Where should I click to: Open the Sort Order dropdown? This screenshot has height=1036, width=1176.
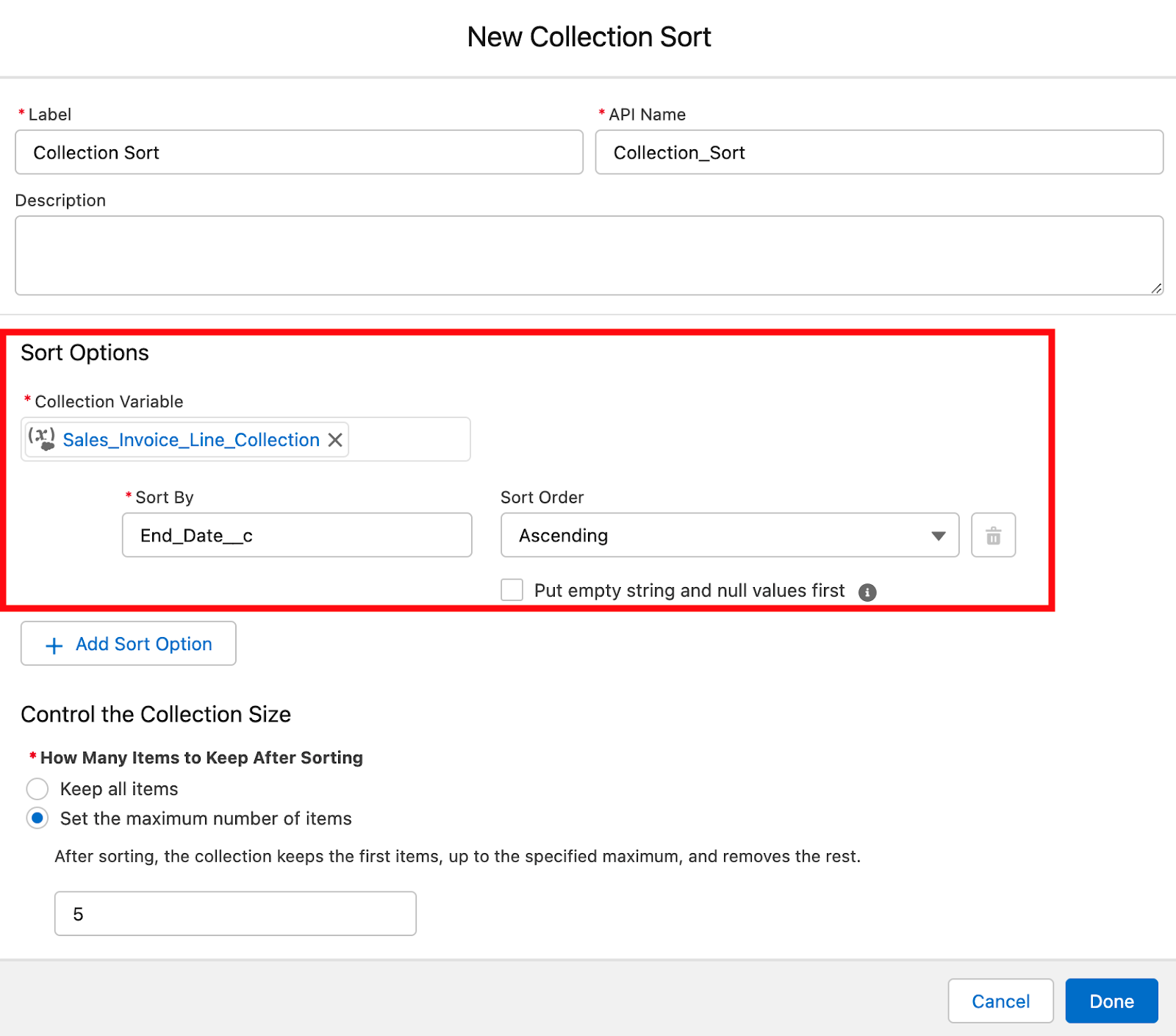tap(938, 536)
